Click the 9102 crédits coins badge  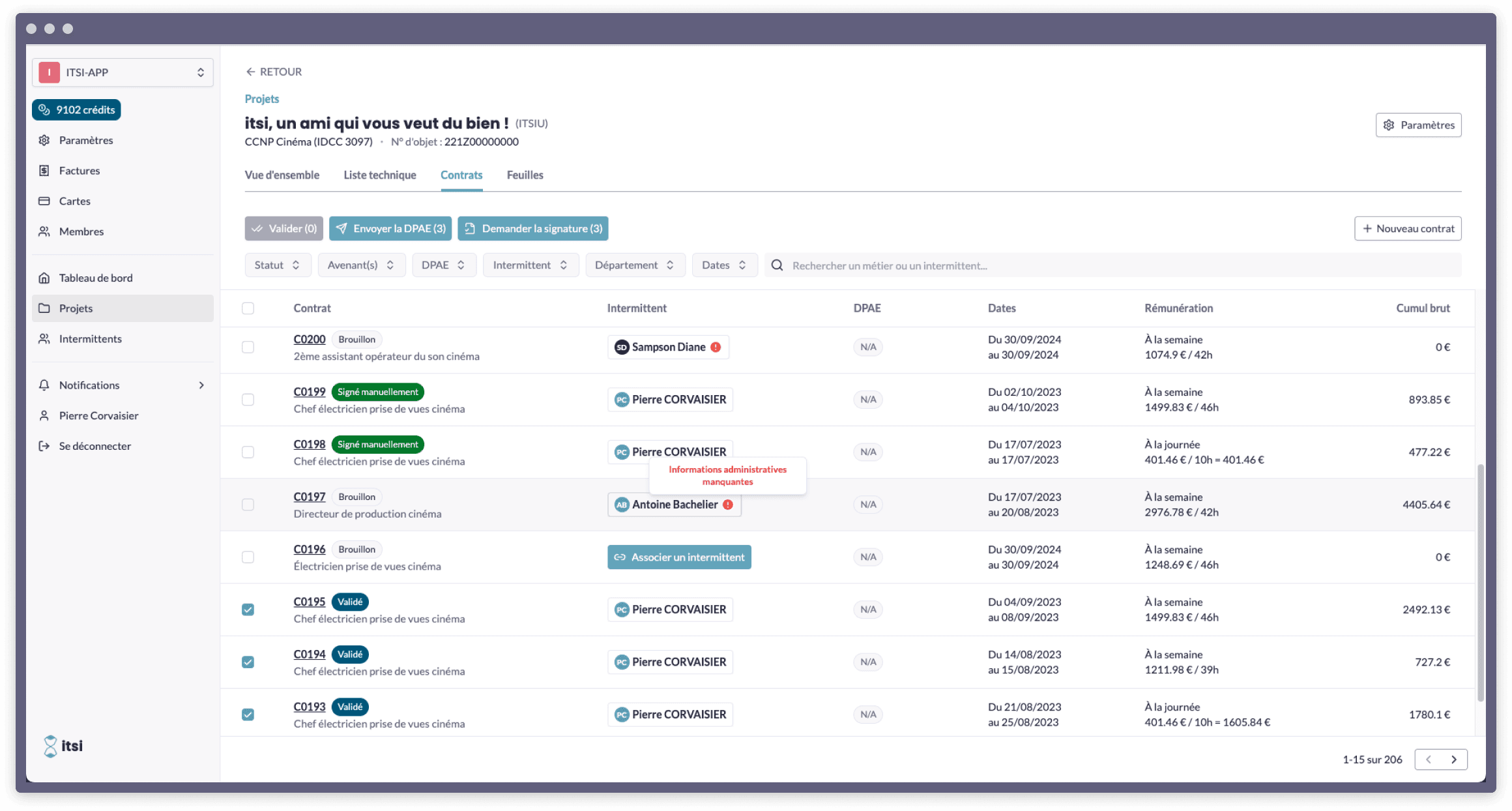point(76,110)
